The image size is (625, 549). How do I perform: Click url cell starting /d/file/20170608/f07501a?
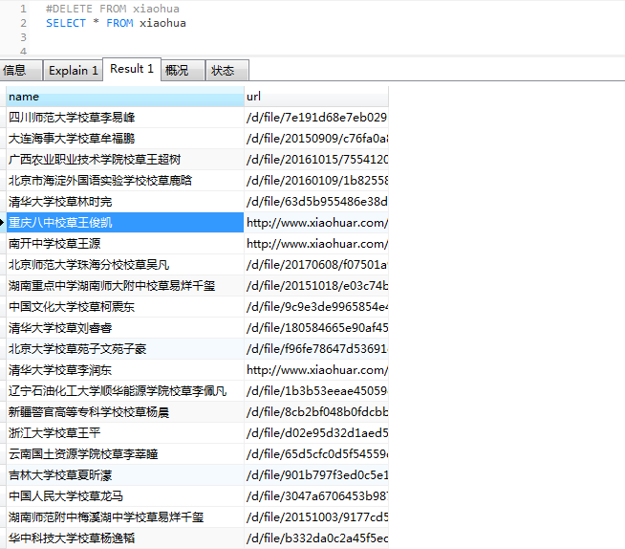click(316, 265)
